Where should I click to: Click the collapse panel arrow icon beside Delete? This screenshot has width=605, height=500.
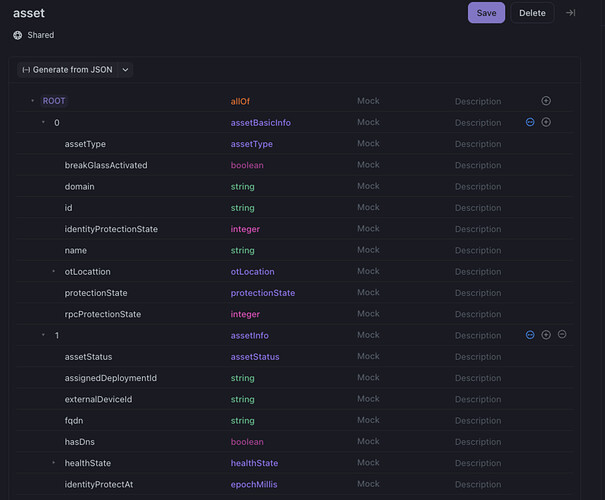pos(570,13)
